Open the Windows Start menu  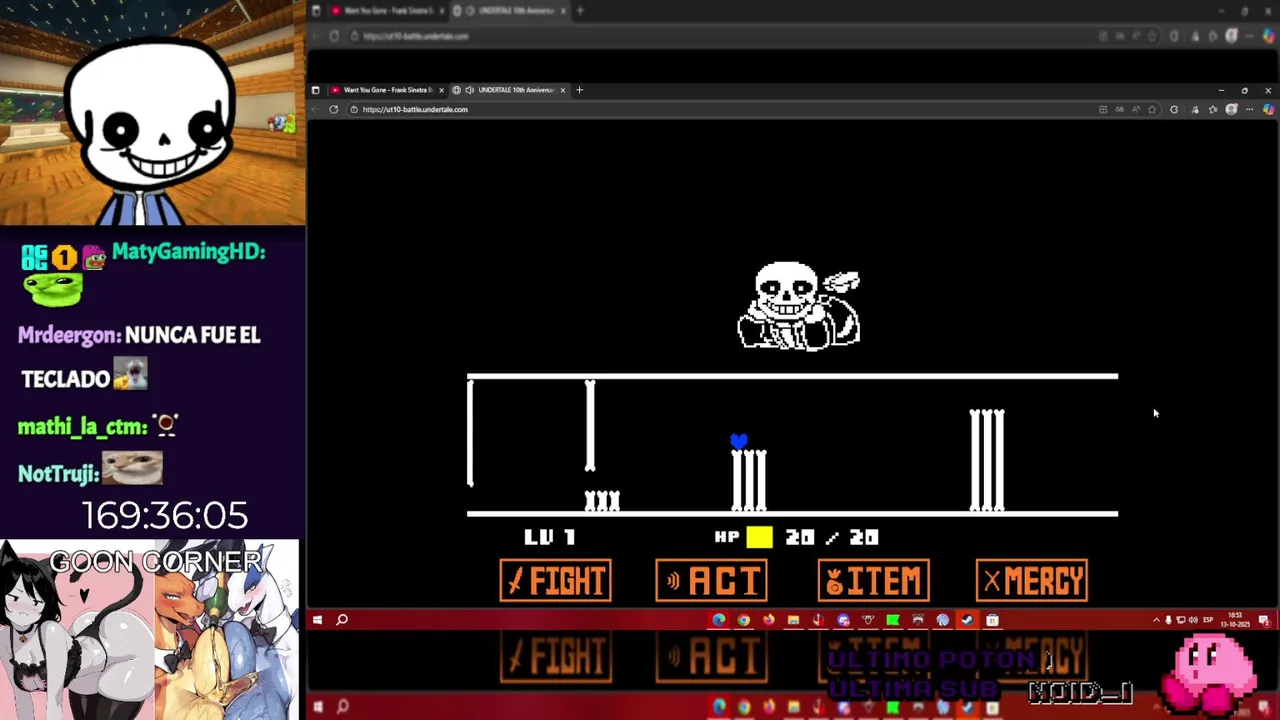tap(317, 620)
